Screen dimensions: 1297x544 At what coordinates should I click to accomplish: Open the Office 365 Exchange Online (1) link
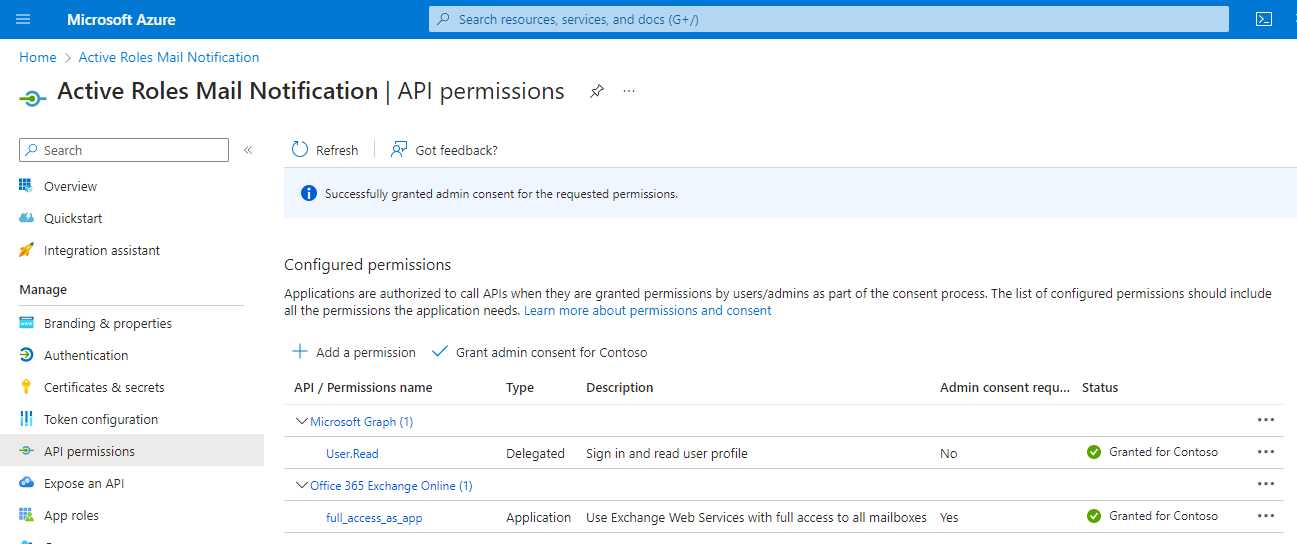[x=391, y=485]
